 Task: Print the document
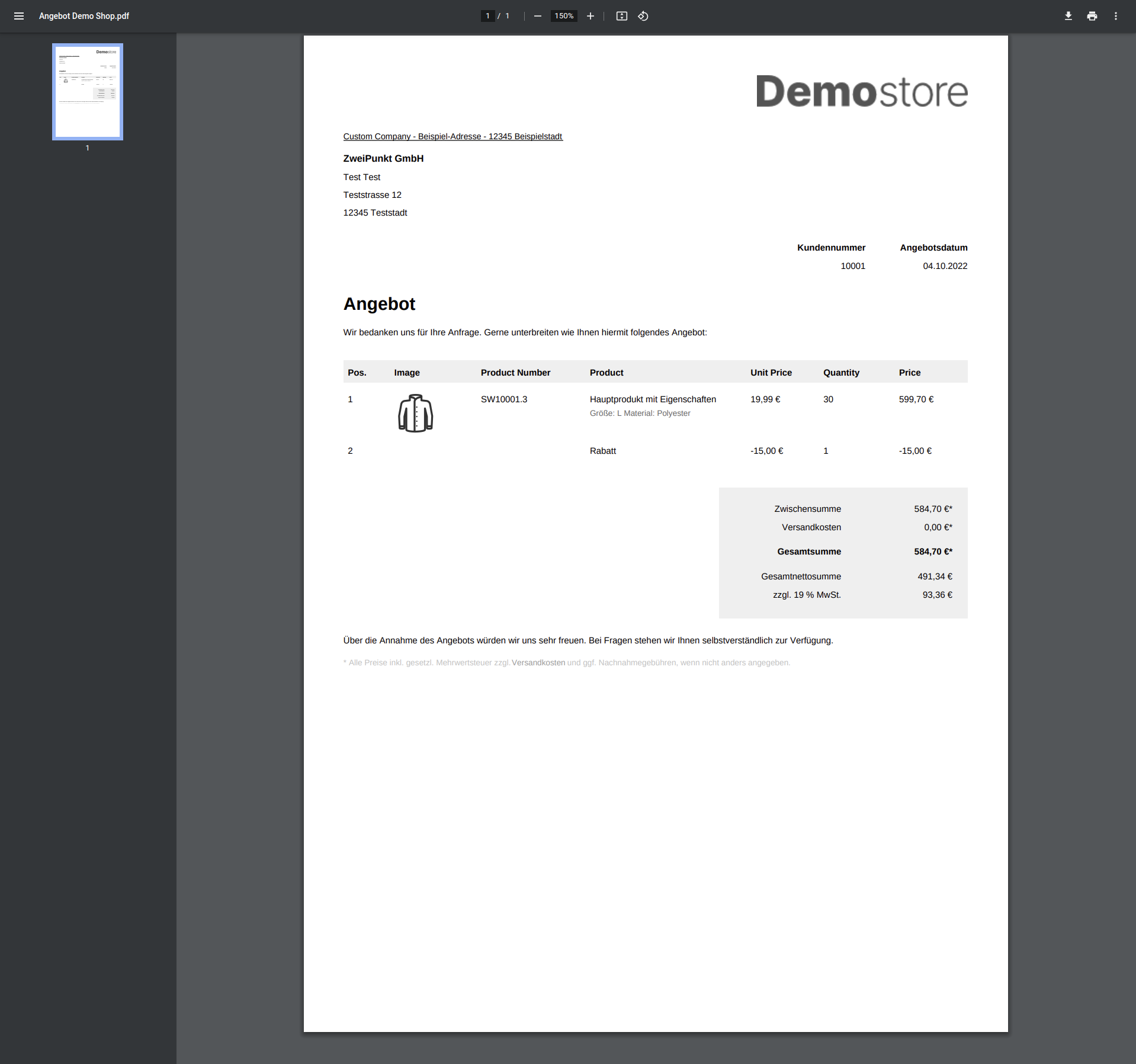coord(1092,16)
